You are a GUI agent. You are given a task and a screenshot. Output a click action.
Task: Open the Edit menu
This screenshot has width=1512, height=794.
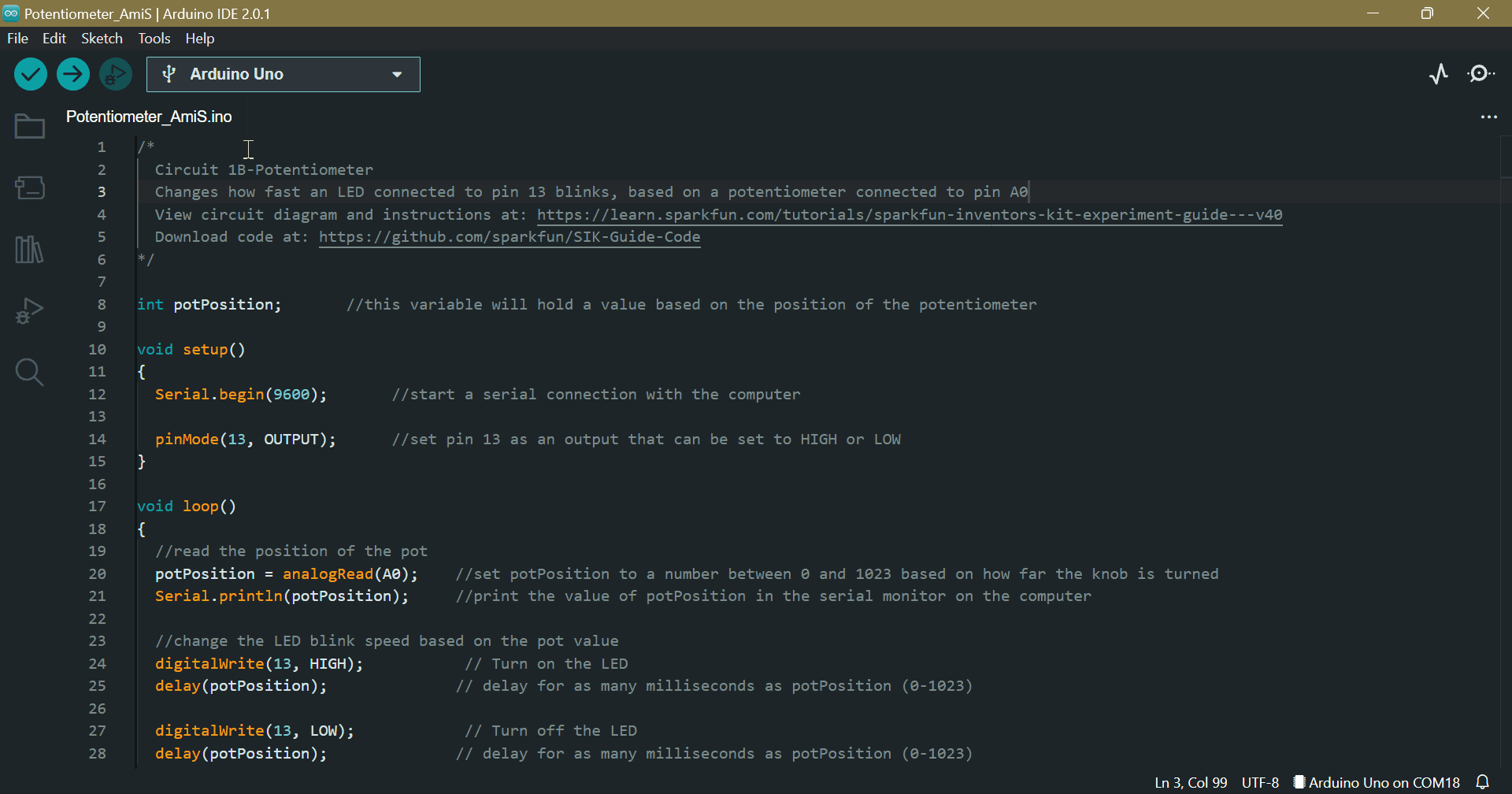tap(54, 39)
